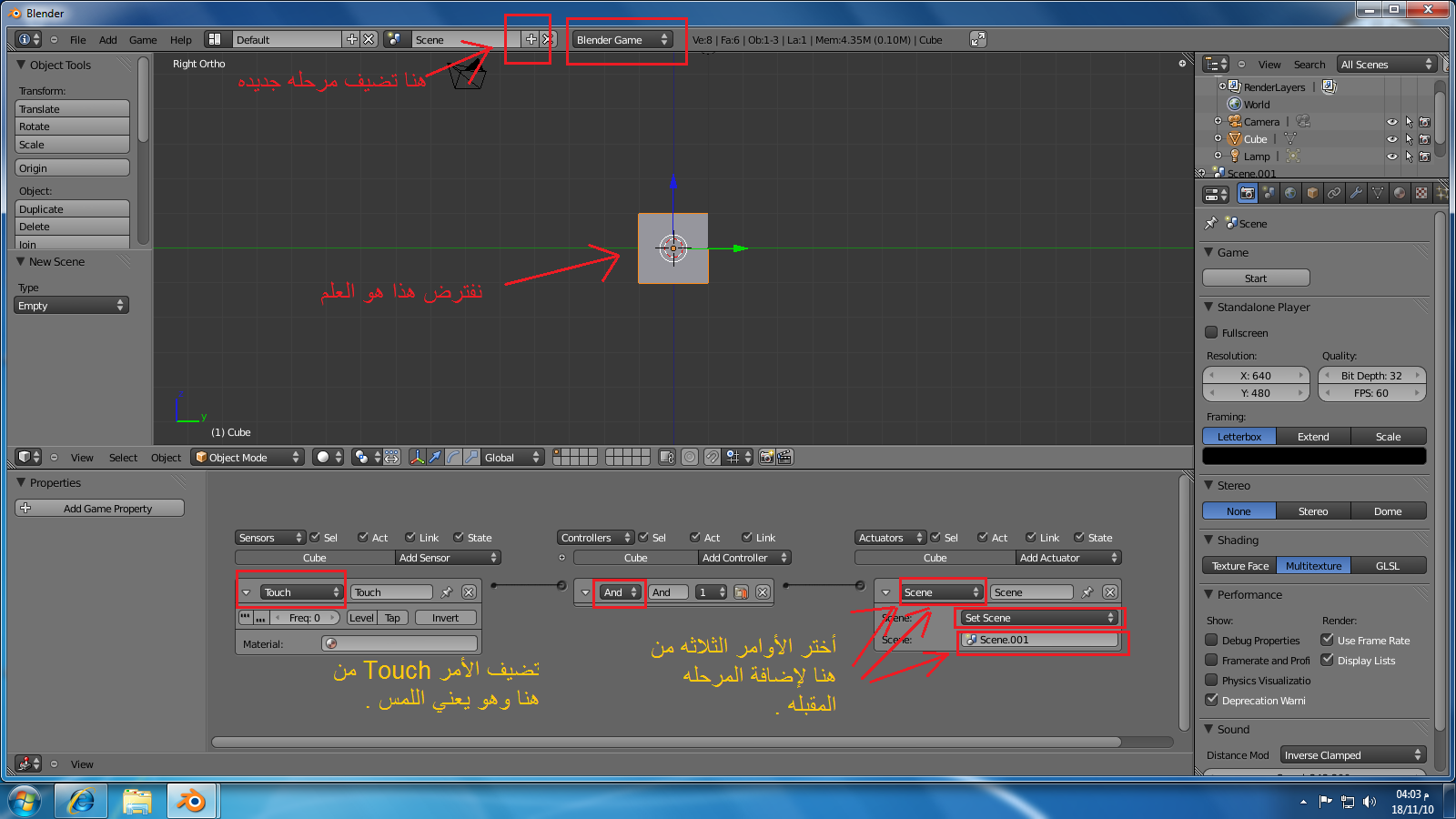The width and height of the screenshot is (1456, 819).
Task: Open the World properties tab (globe icon)
Action: coord(1290,193)
